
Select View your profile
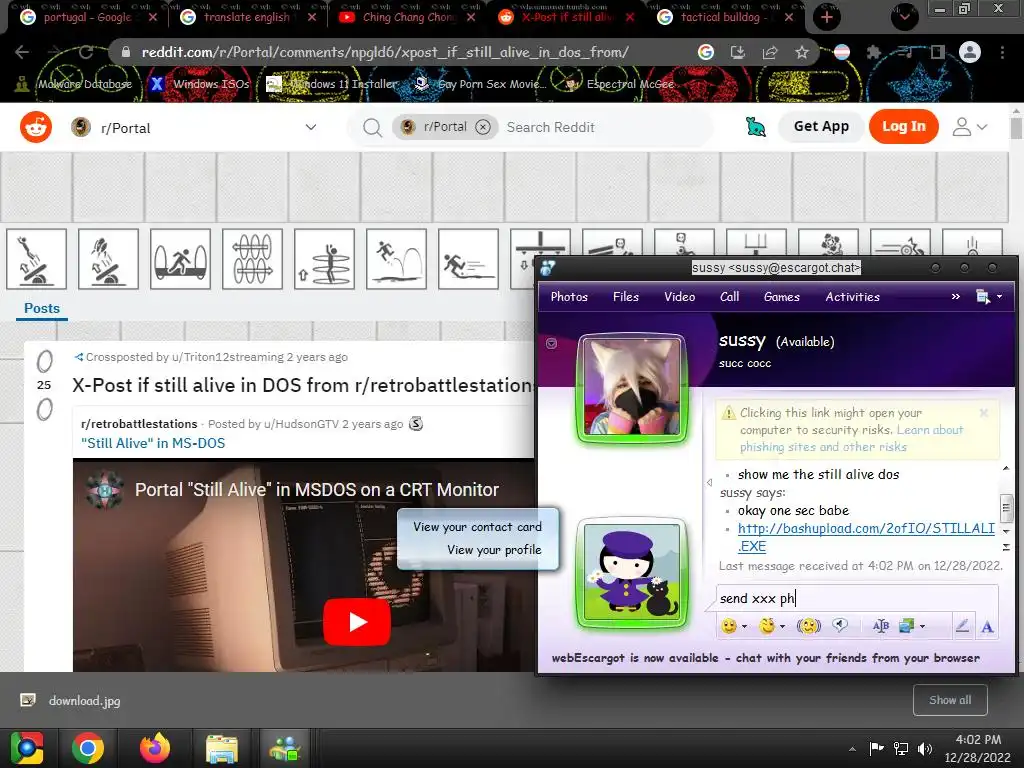pos(494,549)
